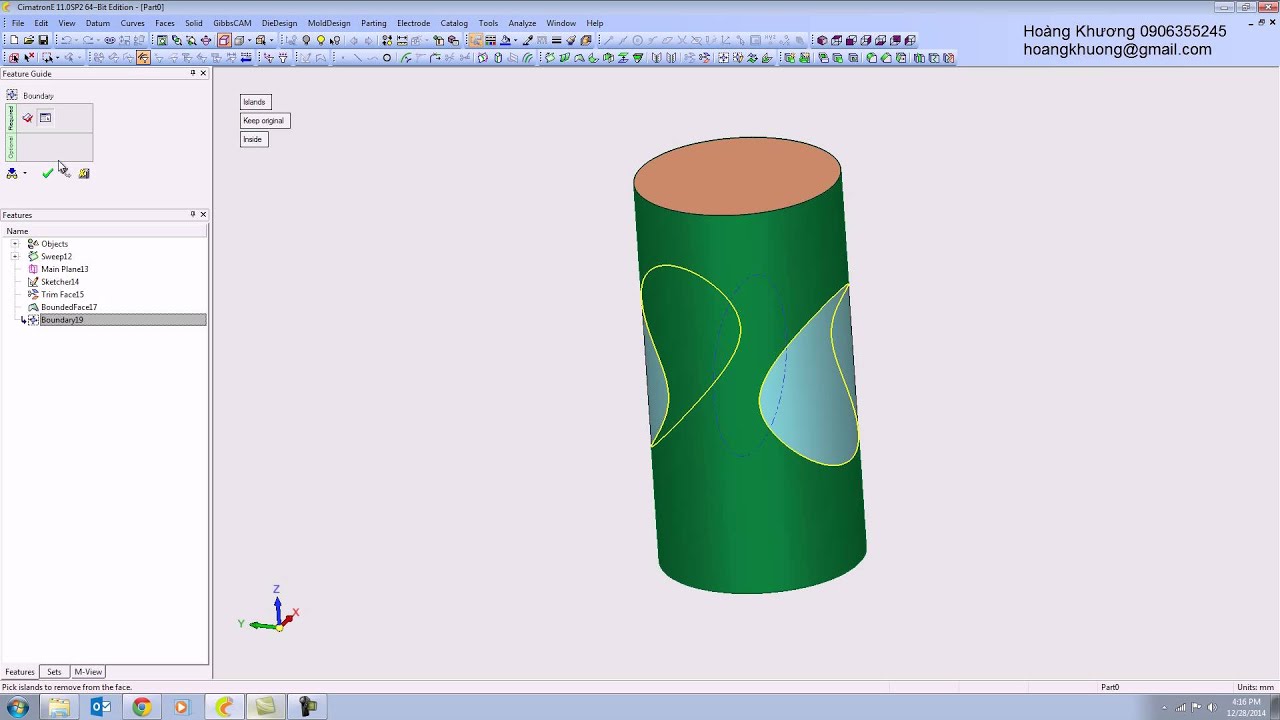Click the pick boundary icon in Required row
The width and height of the screenshot is (1280, 720).
[28, 118]
